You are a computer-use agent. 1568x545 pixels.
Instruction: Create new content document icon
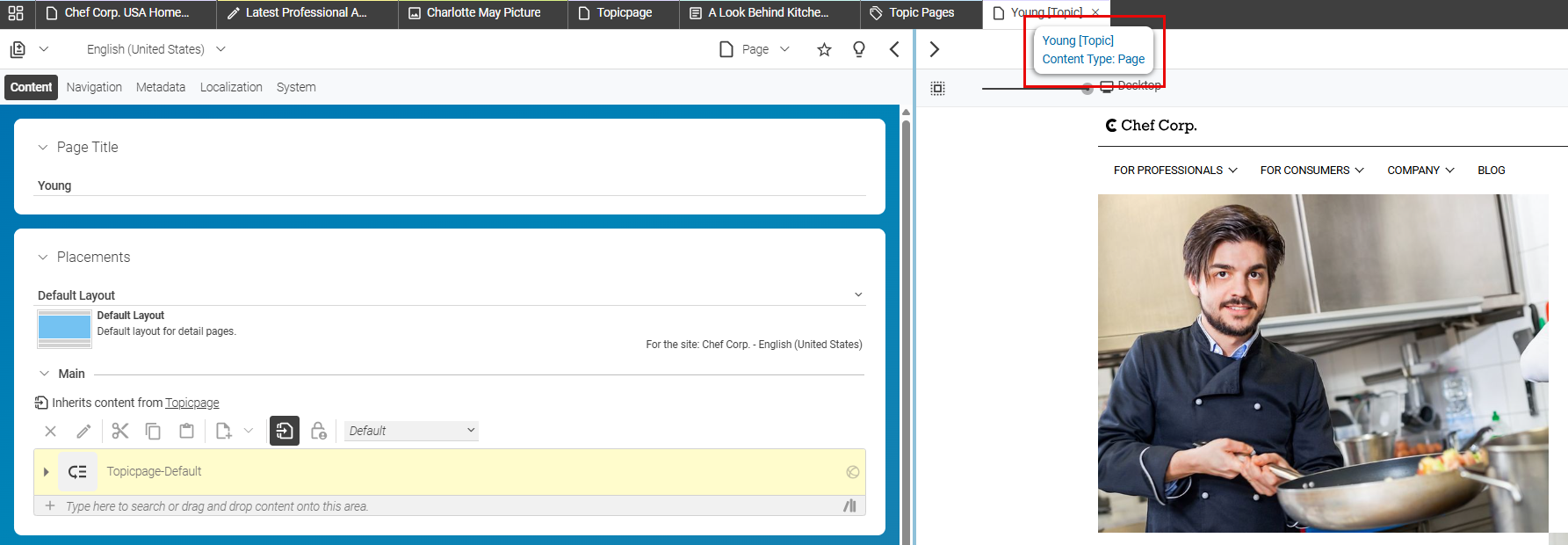tap(223, 431)
